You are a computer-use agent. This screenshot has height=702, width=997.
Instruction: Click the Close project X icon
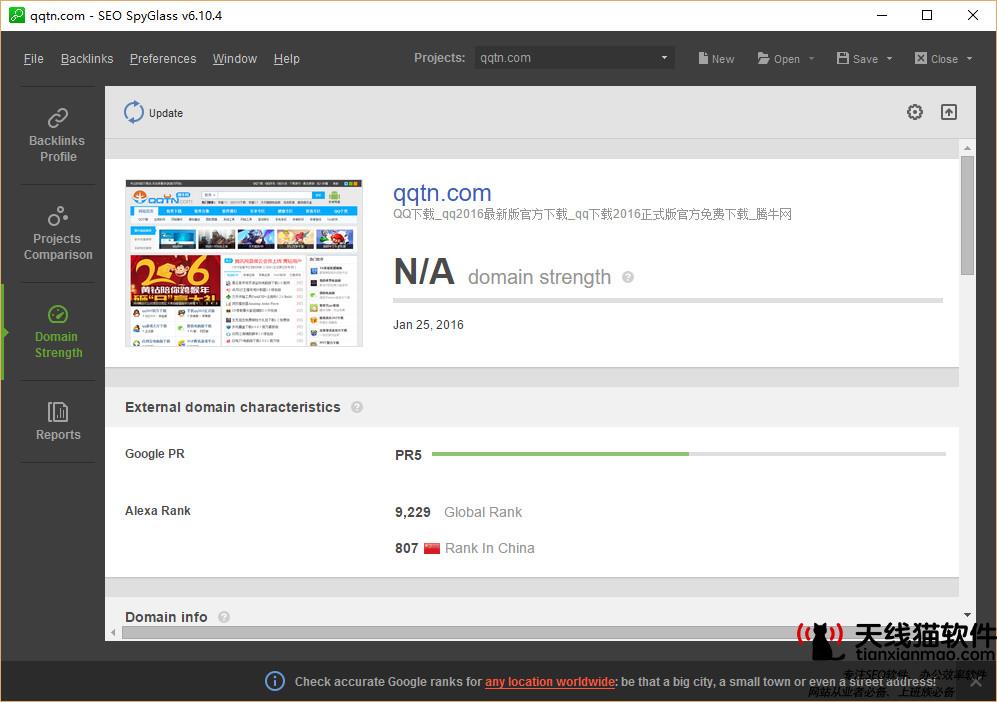(x=921, y=58)
